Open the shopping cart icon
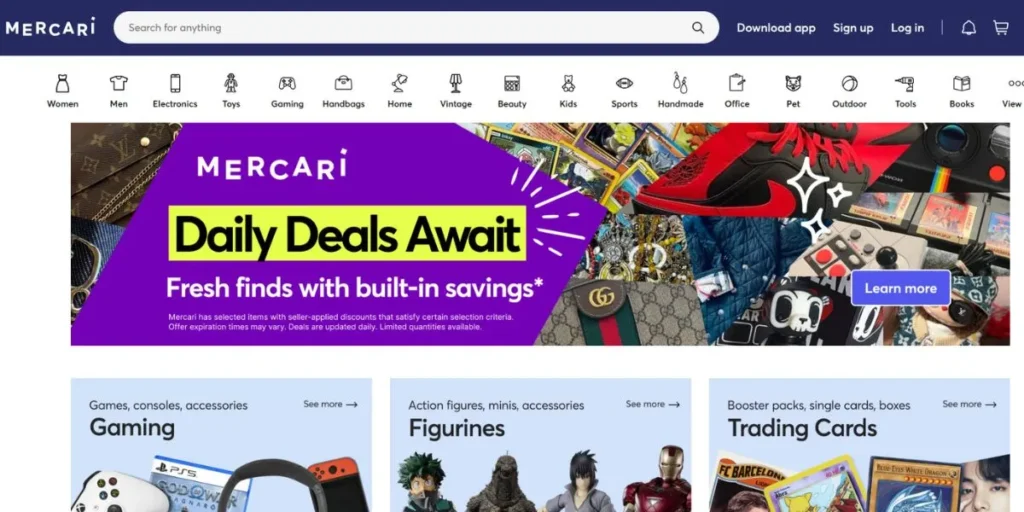This screenshot has height=512, width=1024. tap(1000, 28)
